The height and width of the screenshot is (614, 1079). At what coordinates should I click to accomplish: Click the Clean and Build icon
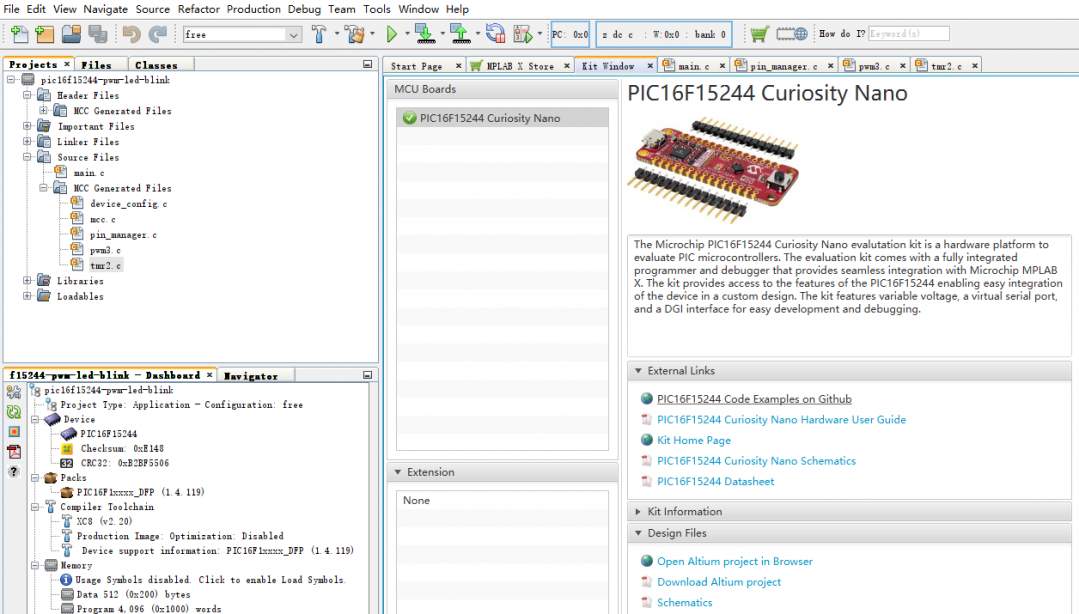(x=354, y=35)
